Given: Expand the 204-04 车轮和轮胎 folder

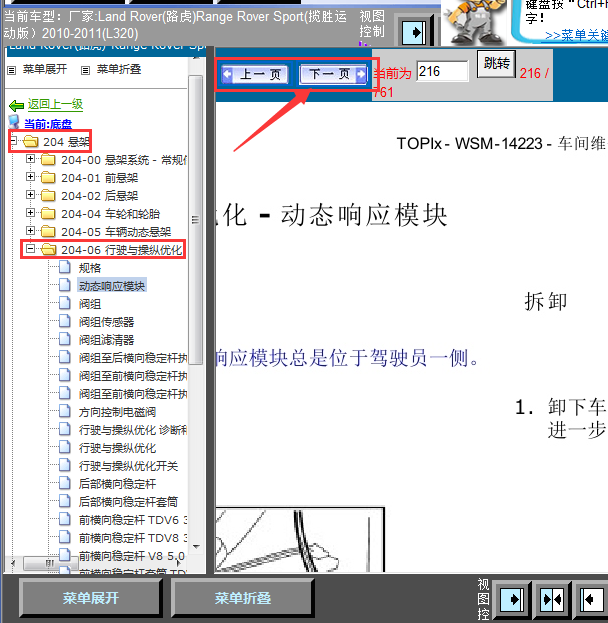Looking at the screenshot, I should click(x=30, y=213).
